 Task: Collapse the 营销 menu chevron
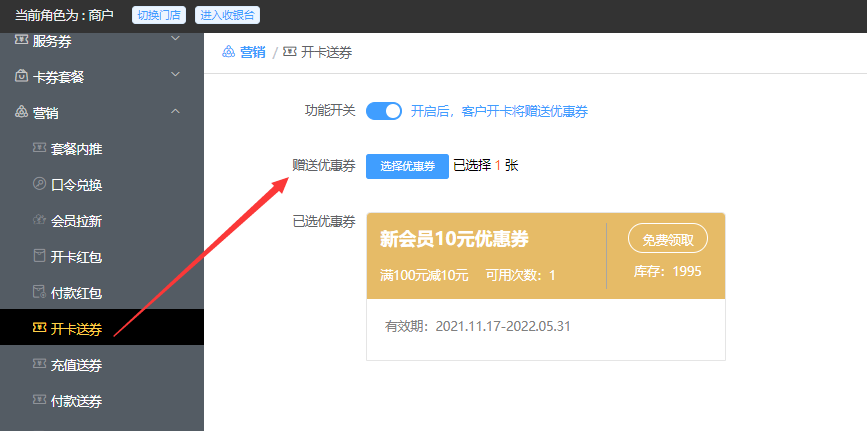(x=175, y=111)
